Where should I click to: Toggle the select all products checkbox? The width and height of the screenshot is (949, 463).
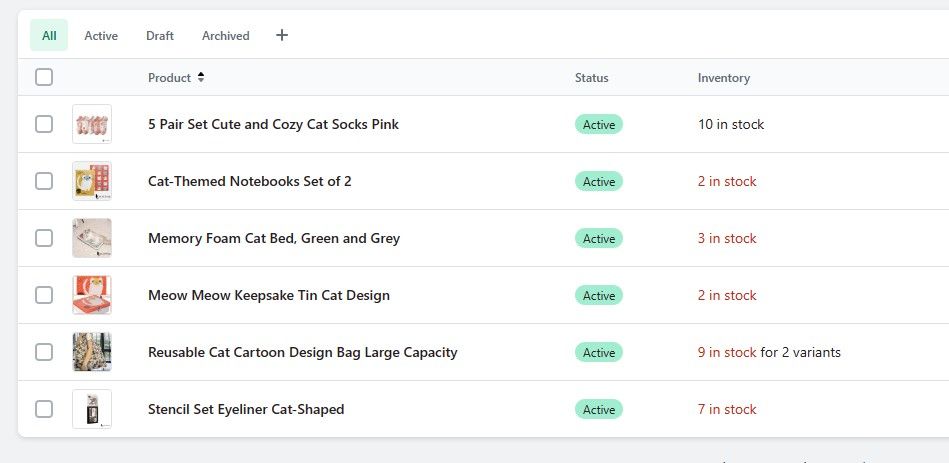pyautogui.click(x=44, y=77)
